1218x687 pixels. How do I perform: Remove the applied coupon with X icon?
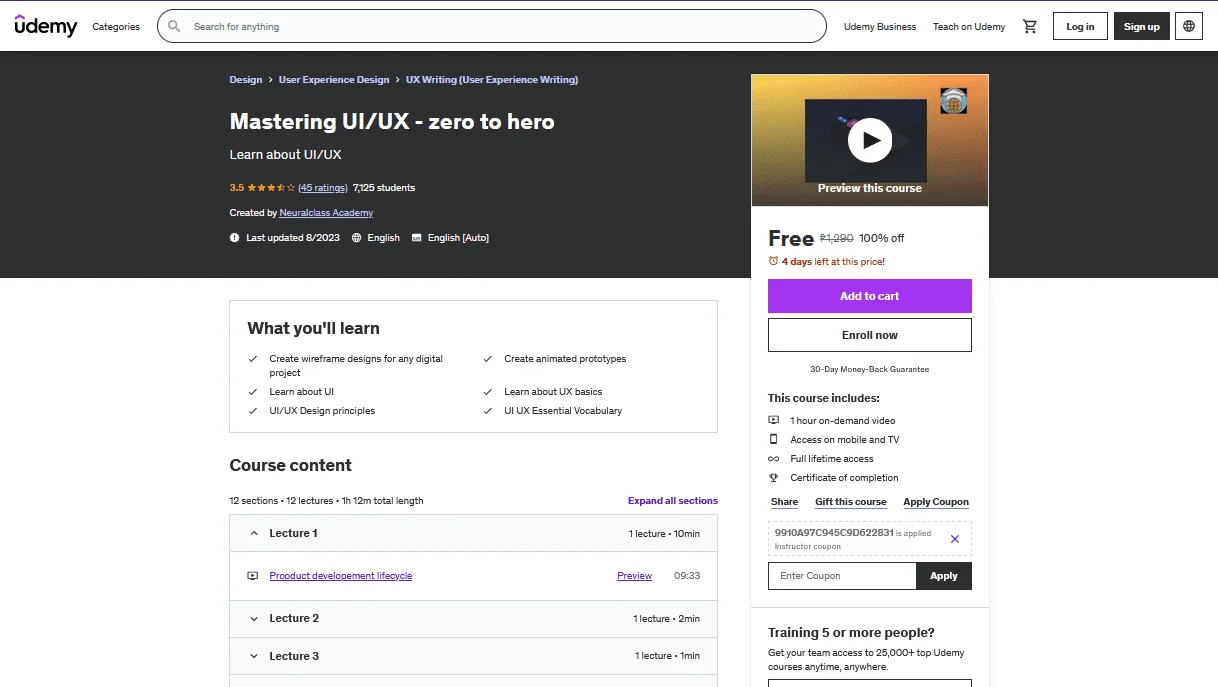954,539
